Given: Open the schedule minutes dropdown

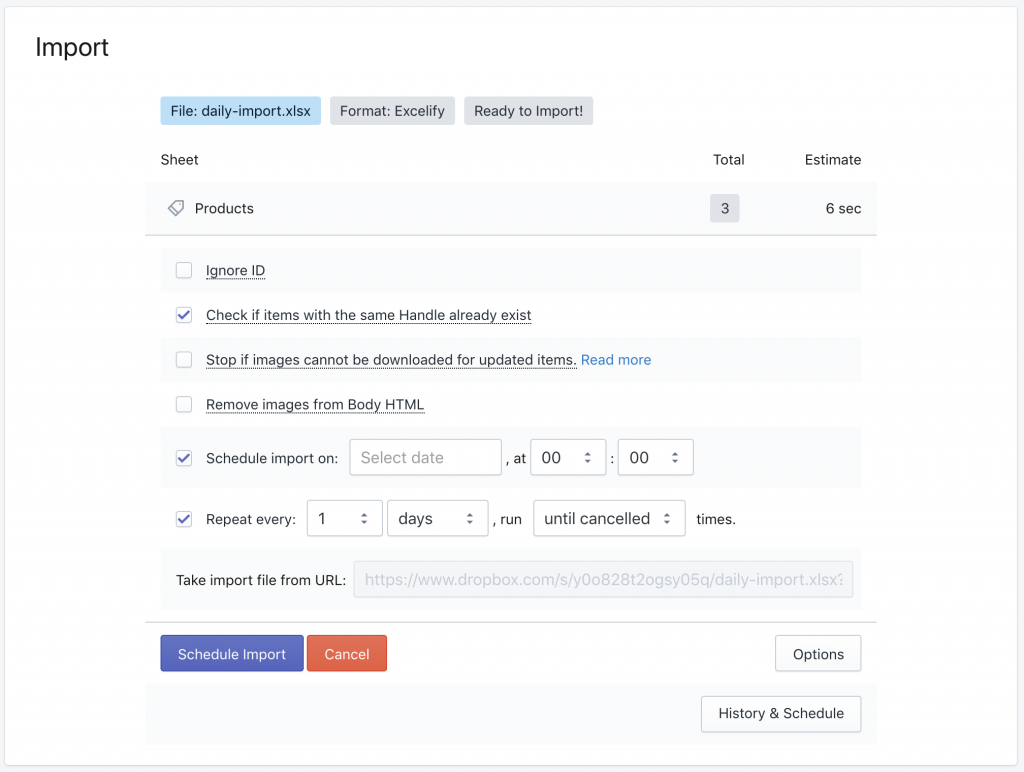Looking at the screenshot, I should click(655, 458).
